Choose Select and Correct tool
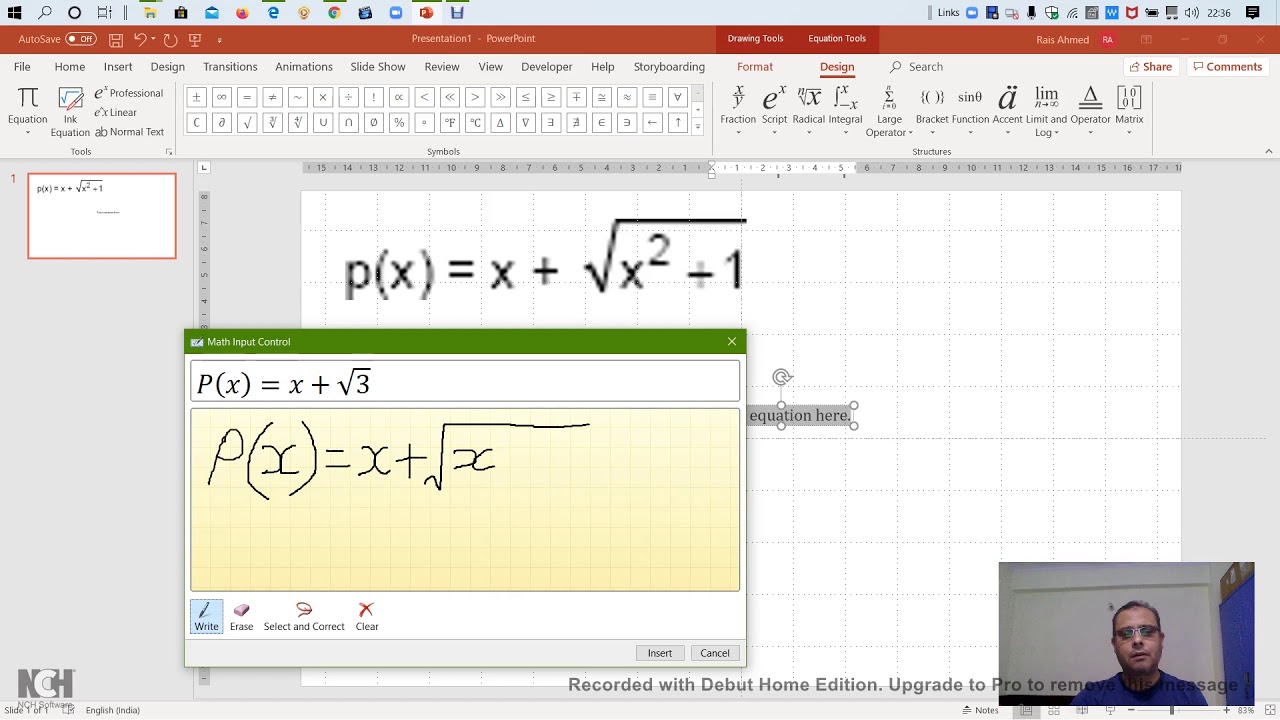Screen dimensions: 1280x720 (x=304, y=616)
